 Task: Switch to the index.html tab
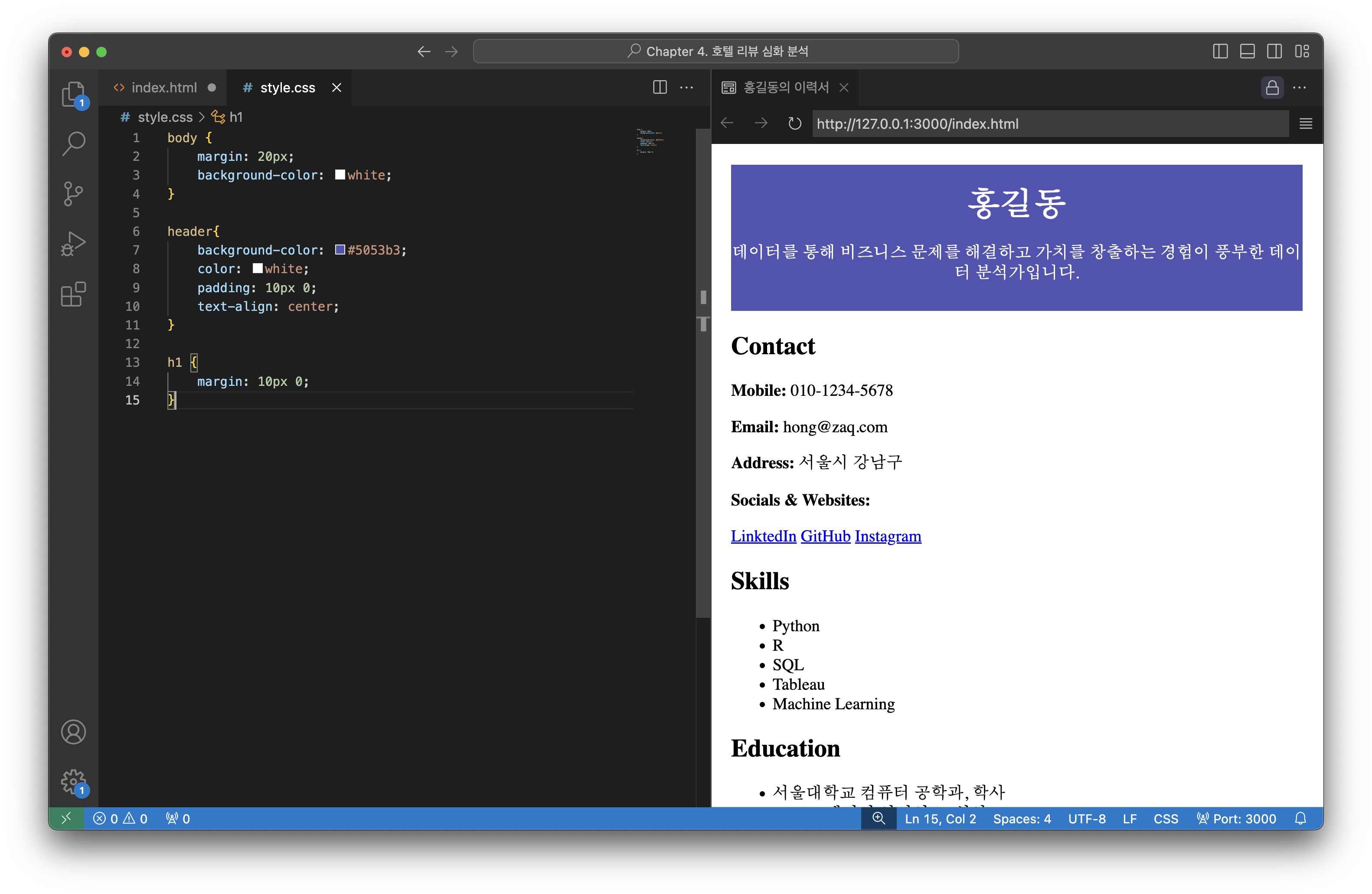pos(164,88)
